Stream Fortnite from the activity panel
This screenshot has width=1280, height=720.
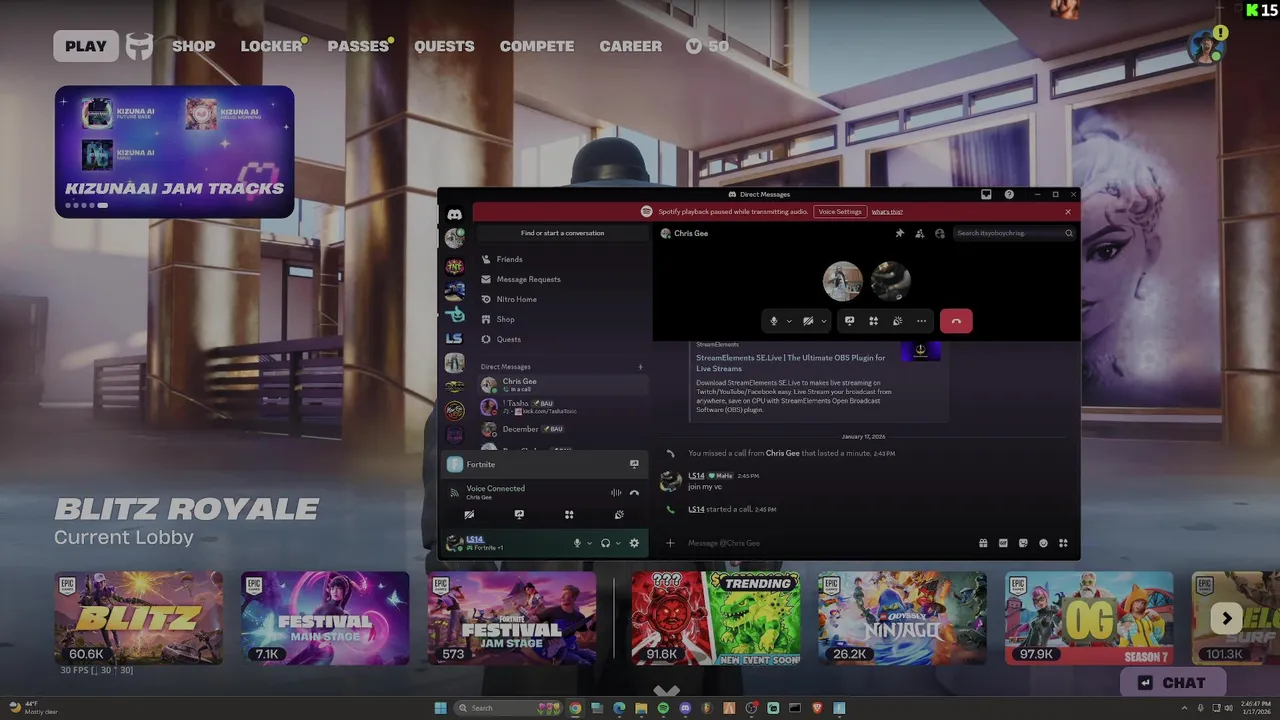pyautogui.click(x=634, y=464)
